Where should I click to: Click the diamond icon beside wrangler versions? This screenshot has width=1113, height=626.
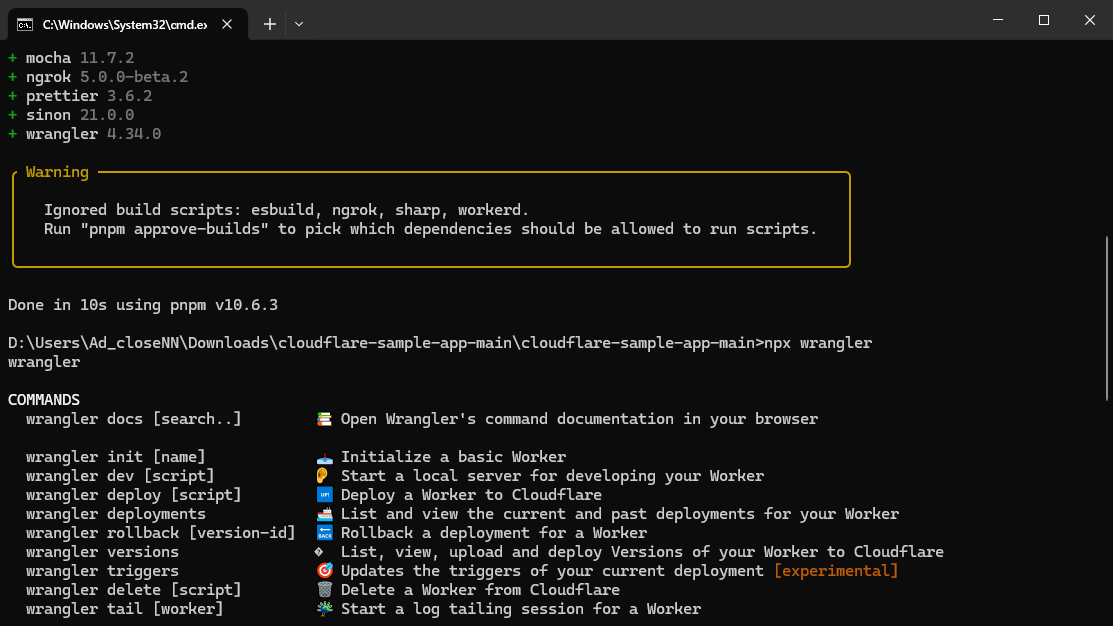pyautogui.click(x=319, y=551)
